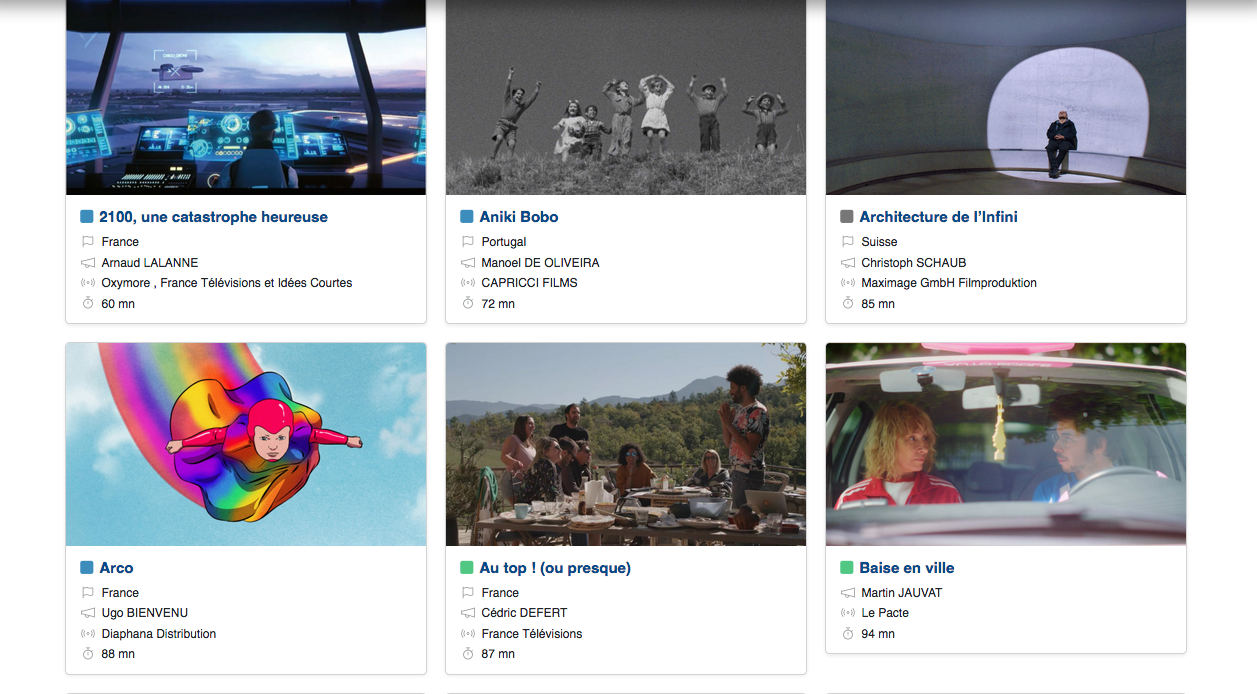This screenshot has height=694, width=1257.
Task: Open the film title 2100, une catastrophe heureuse
Action: [213, 217]
